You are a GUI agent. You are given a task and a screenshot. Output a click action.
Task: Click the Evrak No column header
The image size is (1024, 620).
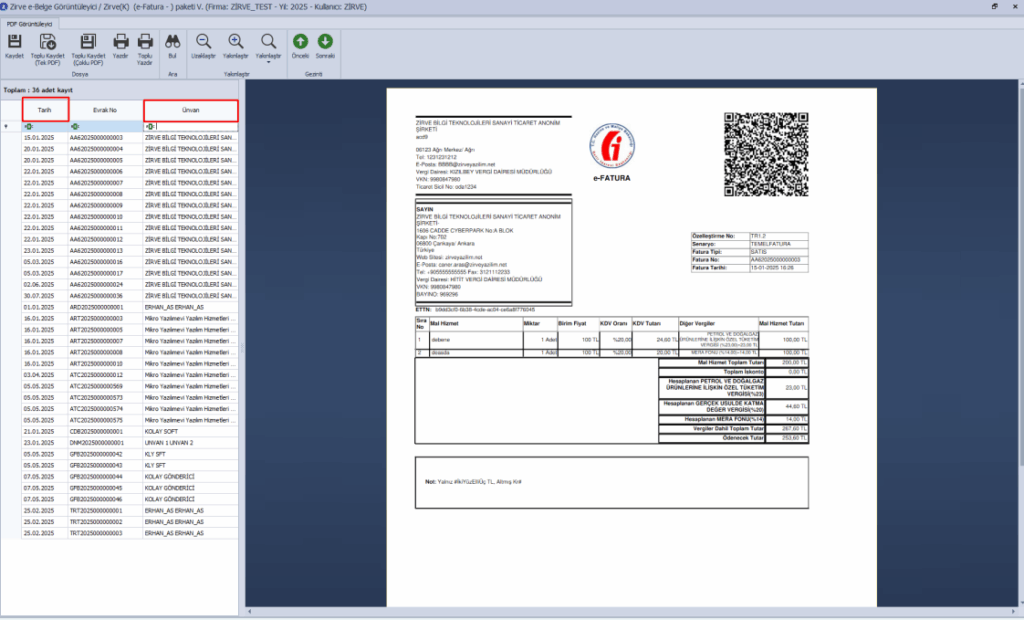[x=105, y=110]
